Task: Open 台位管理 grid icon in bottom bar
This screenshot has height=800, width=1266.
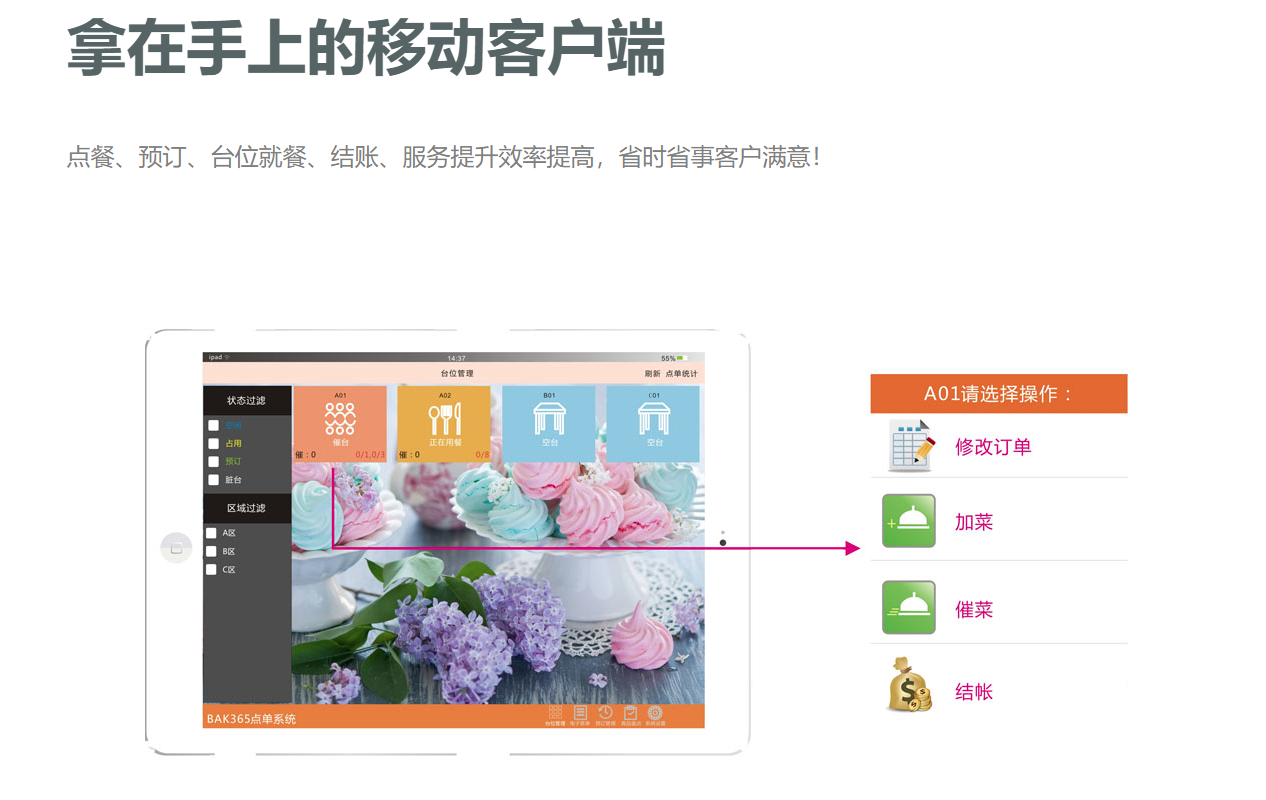Action: (x=555, y=714)
